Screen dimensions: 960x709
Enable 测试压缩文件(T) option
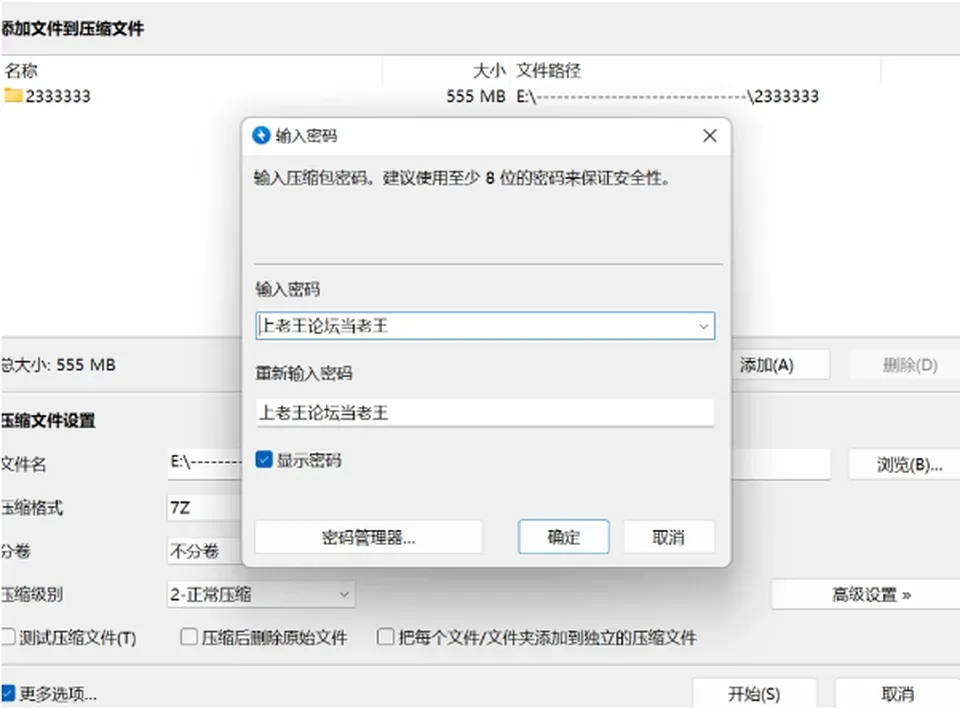[8, 637]
